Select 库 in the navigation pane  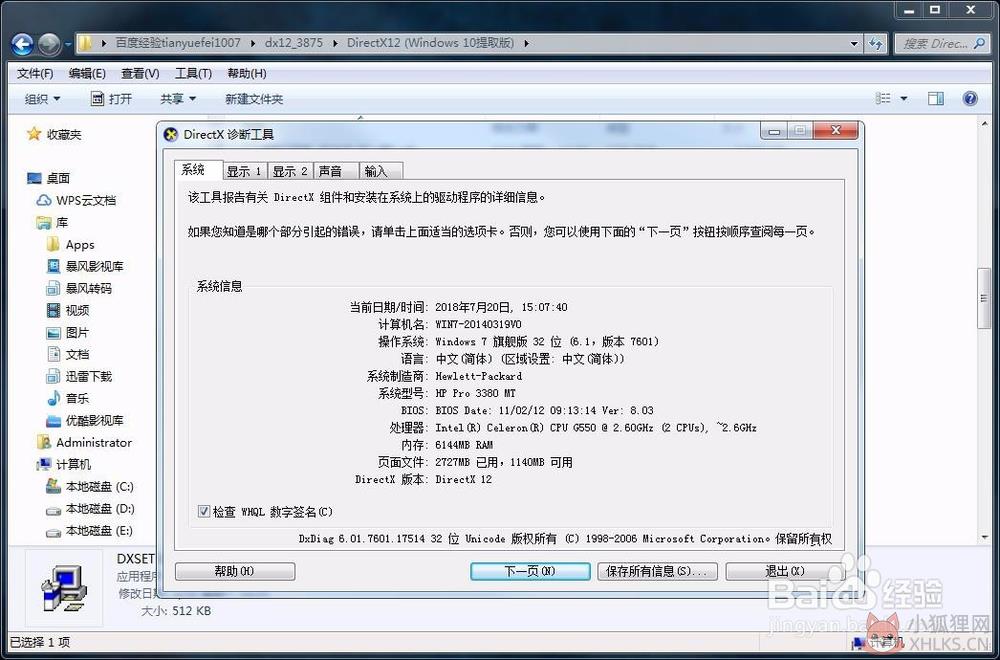tap(52, 223)
